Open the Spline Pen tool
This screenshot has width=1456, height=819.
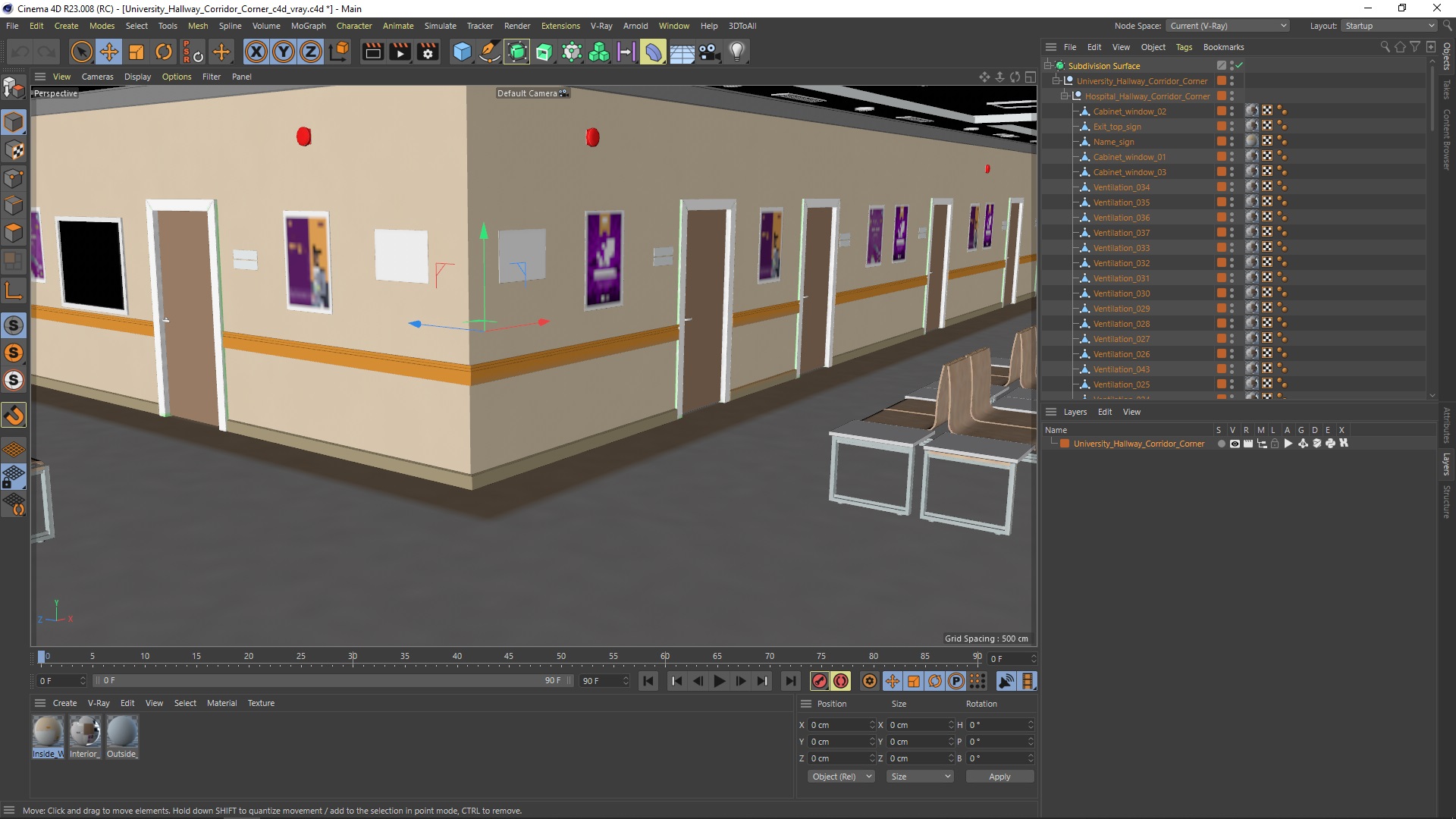point(490,52)
